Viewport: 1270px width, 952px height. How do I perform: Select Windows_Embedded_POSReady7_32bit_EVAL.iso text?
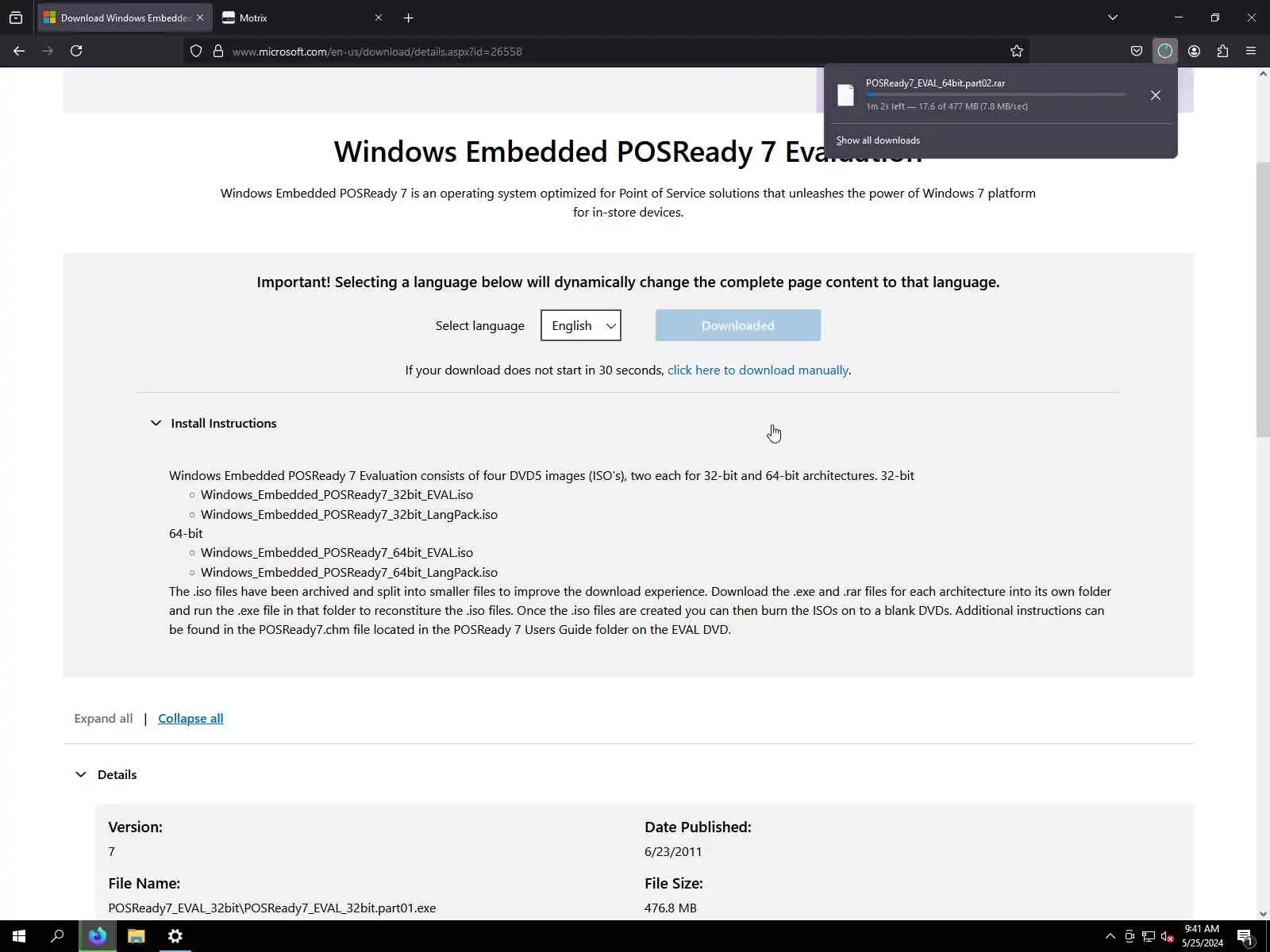(337, 494)
